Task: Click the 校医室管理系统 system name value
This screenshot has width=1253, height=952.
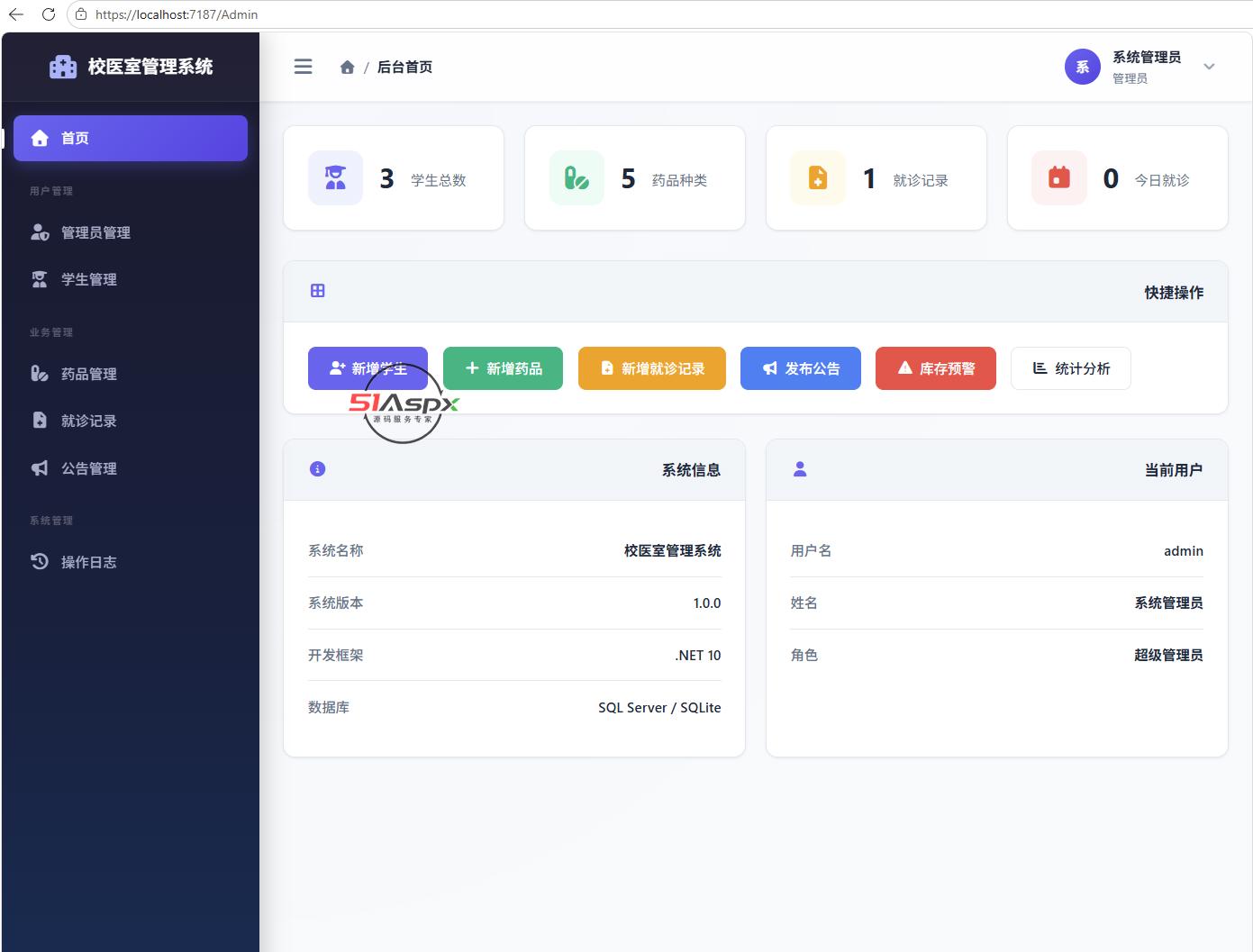Action: coord(673,550)
